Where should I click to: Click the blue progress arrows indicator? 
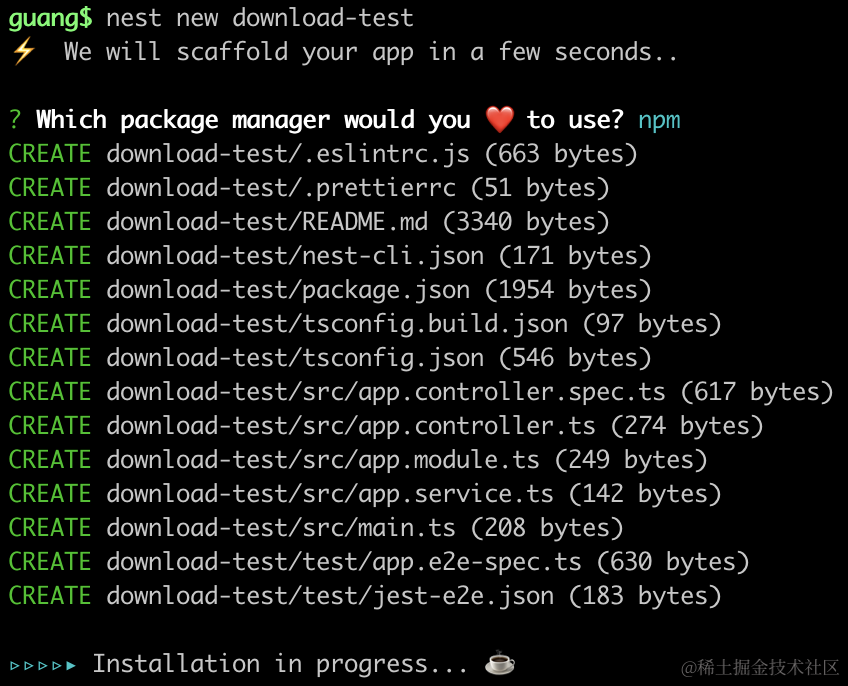coord(43,664)
